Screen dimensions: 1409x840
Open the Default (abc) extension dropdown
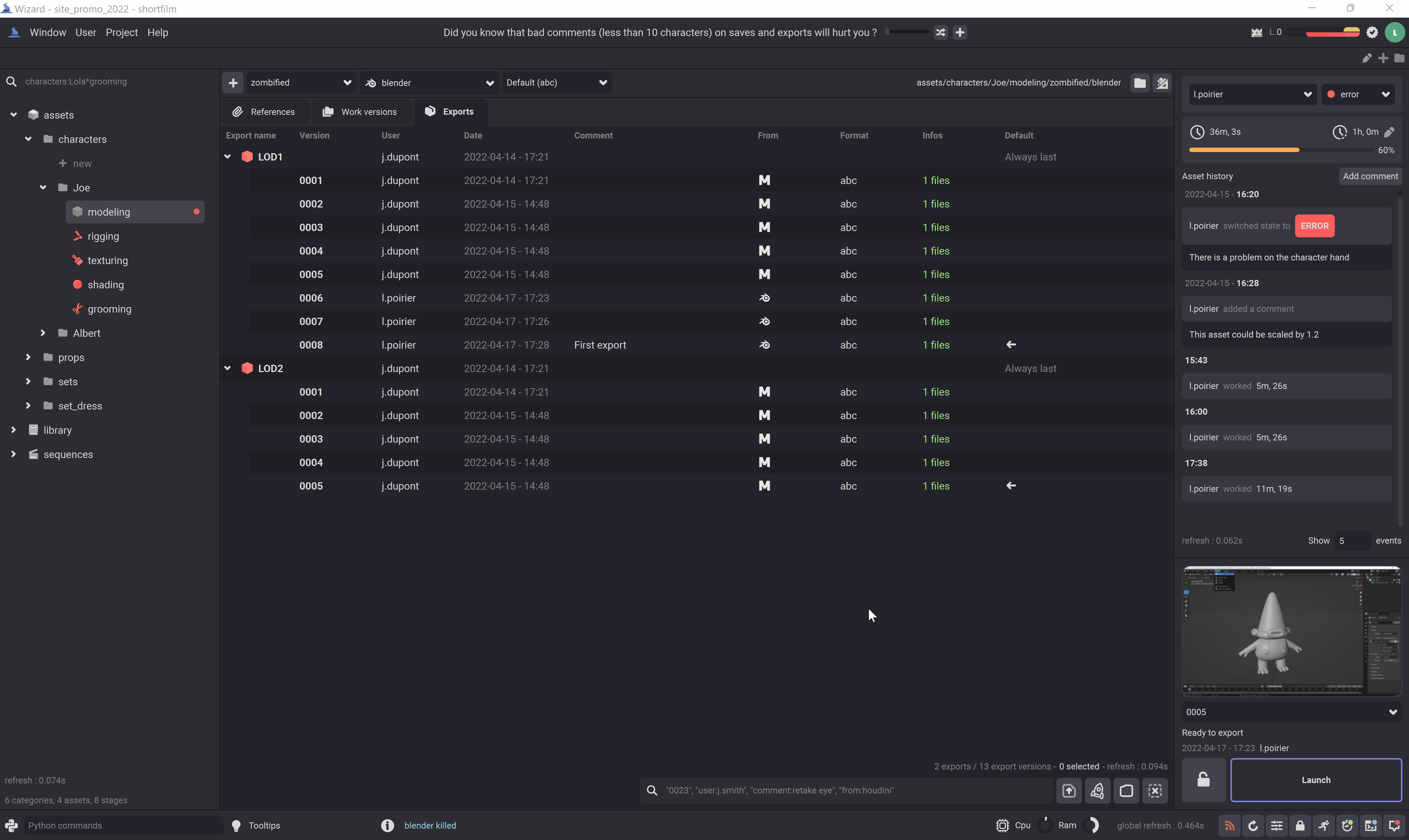557,83
